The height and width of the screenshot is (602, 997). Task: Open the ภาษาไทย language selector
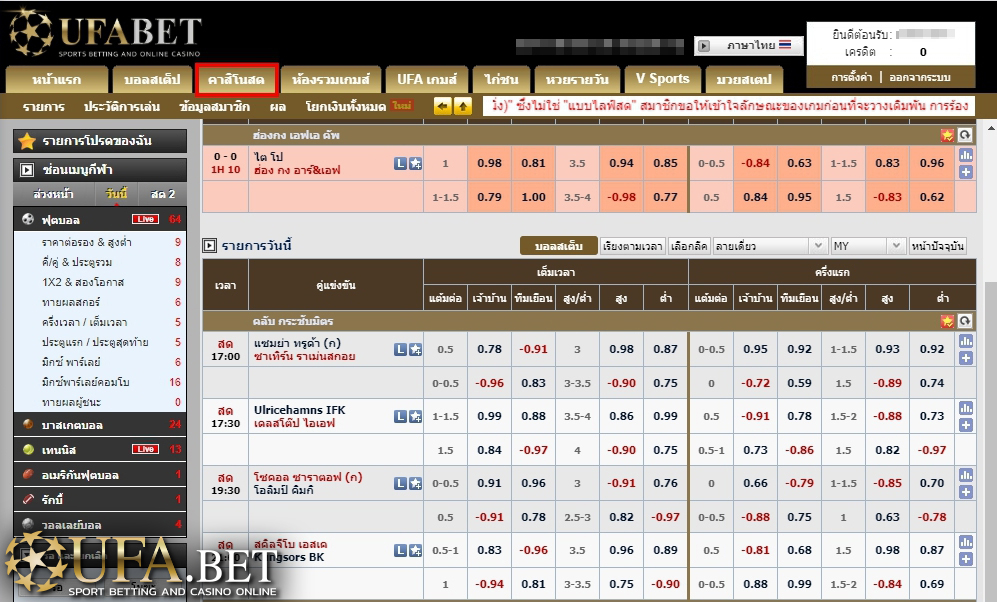pyautogui.click(x=749, y=46)
